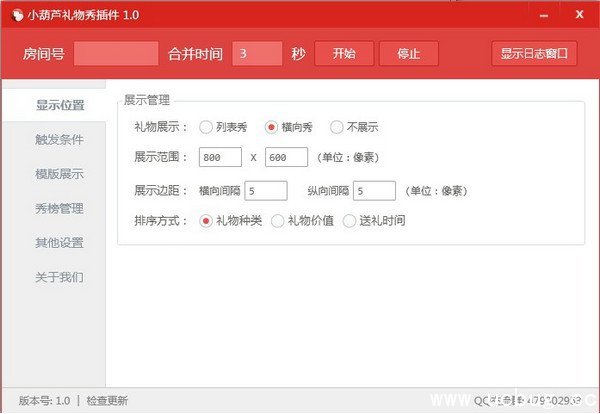Click the 检查更新 link in status bar
The image size is (600, 414).
(x=107, y=401)
